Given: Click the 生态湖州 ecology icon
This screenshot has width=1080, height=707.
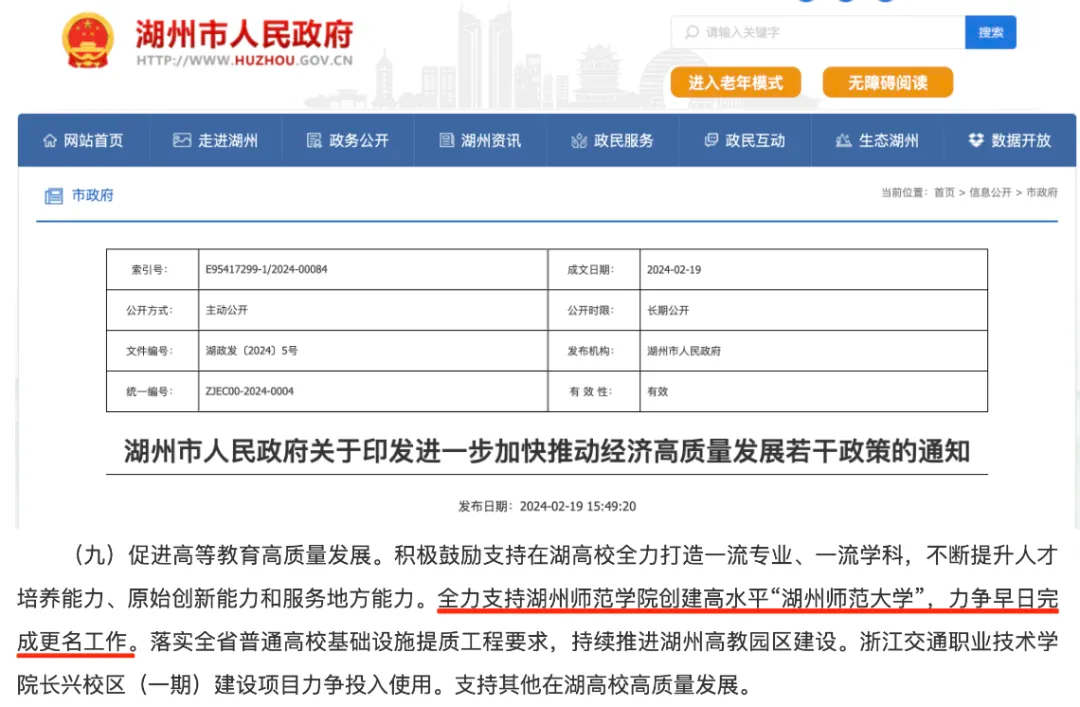Looking at the screenshot, I should (x=844, y=141).
